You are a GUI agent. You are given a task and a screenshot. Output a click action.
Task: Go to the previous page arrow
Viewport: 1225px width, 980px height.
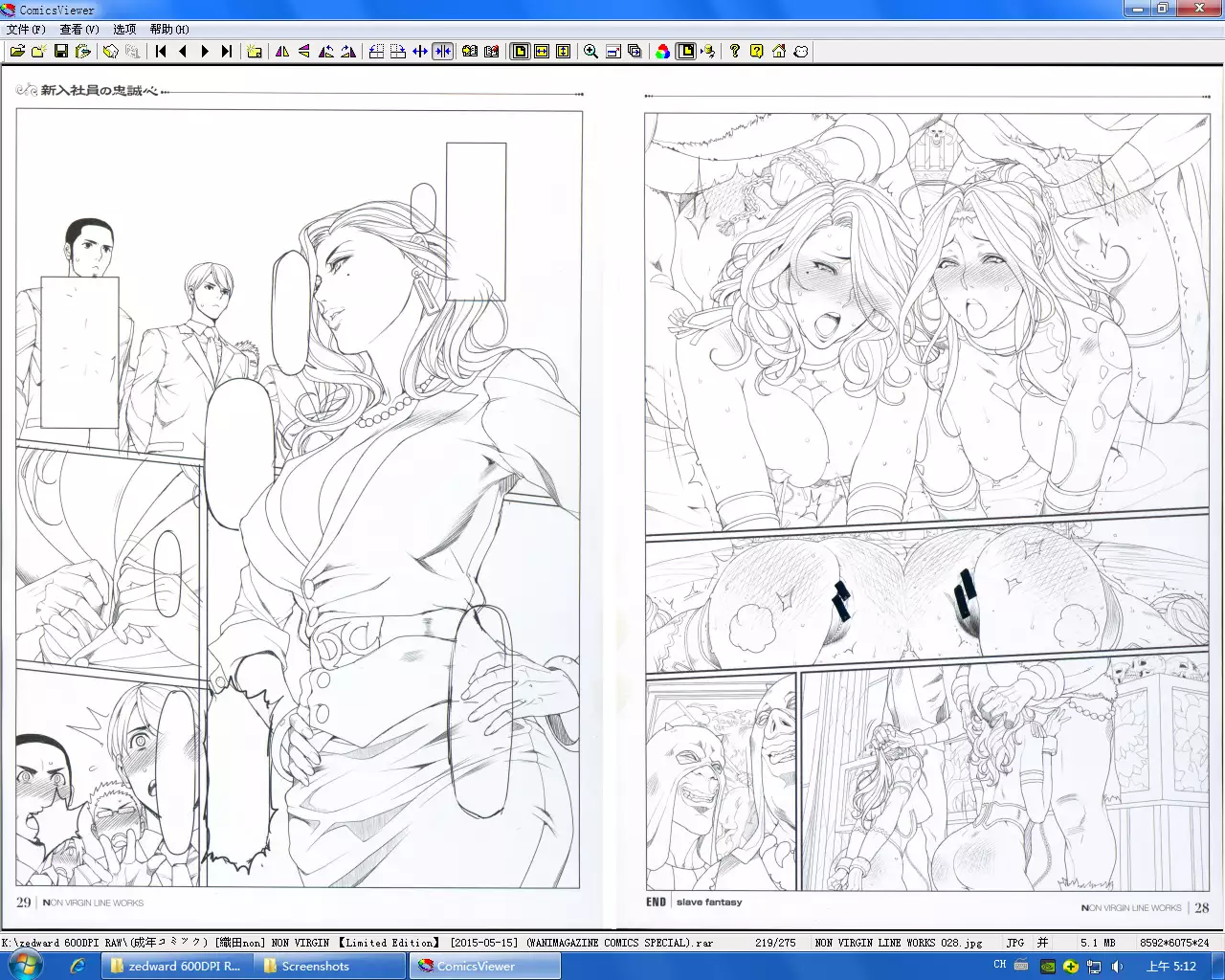coord(183,52)
